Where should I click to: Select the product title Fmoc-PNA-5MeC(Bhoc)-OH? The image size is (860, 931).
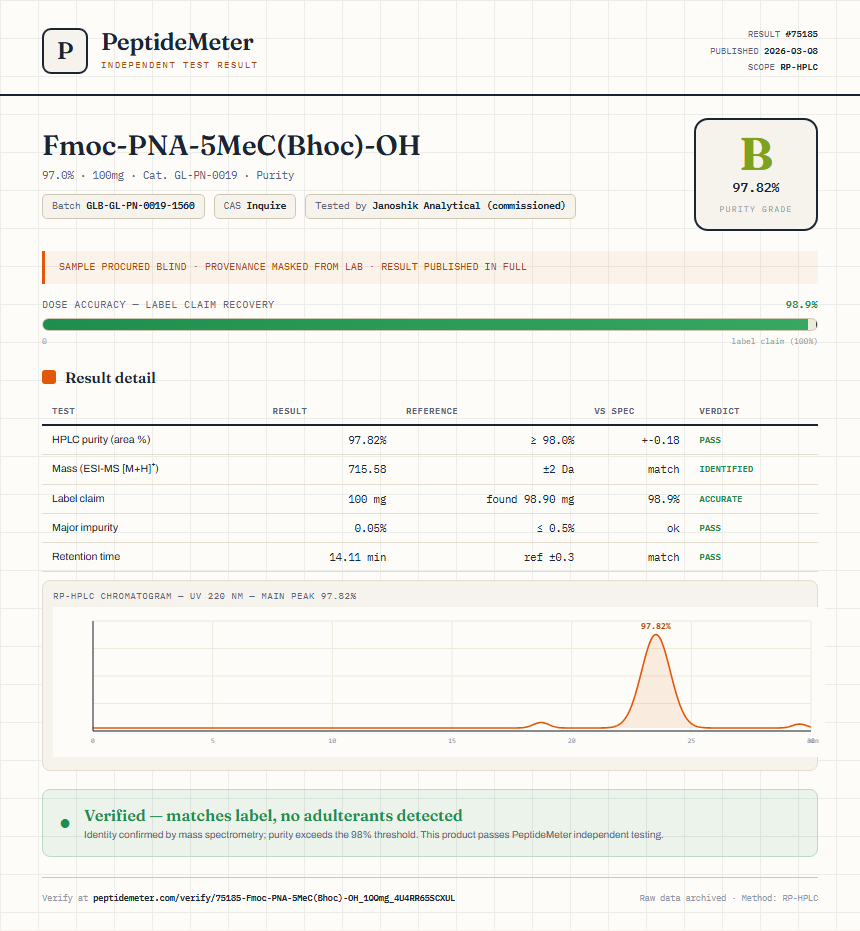231,145
